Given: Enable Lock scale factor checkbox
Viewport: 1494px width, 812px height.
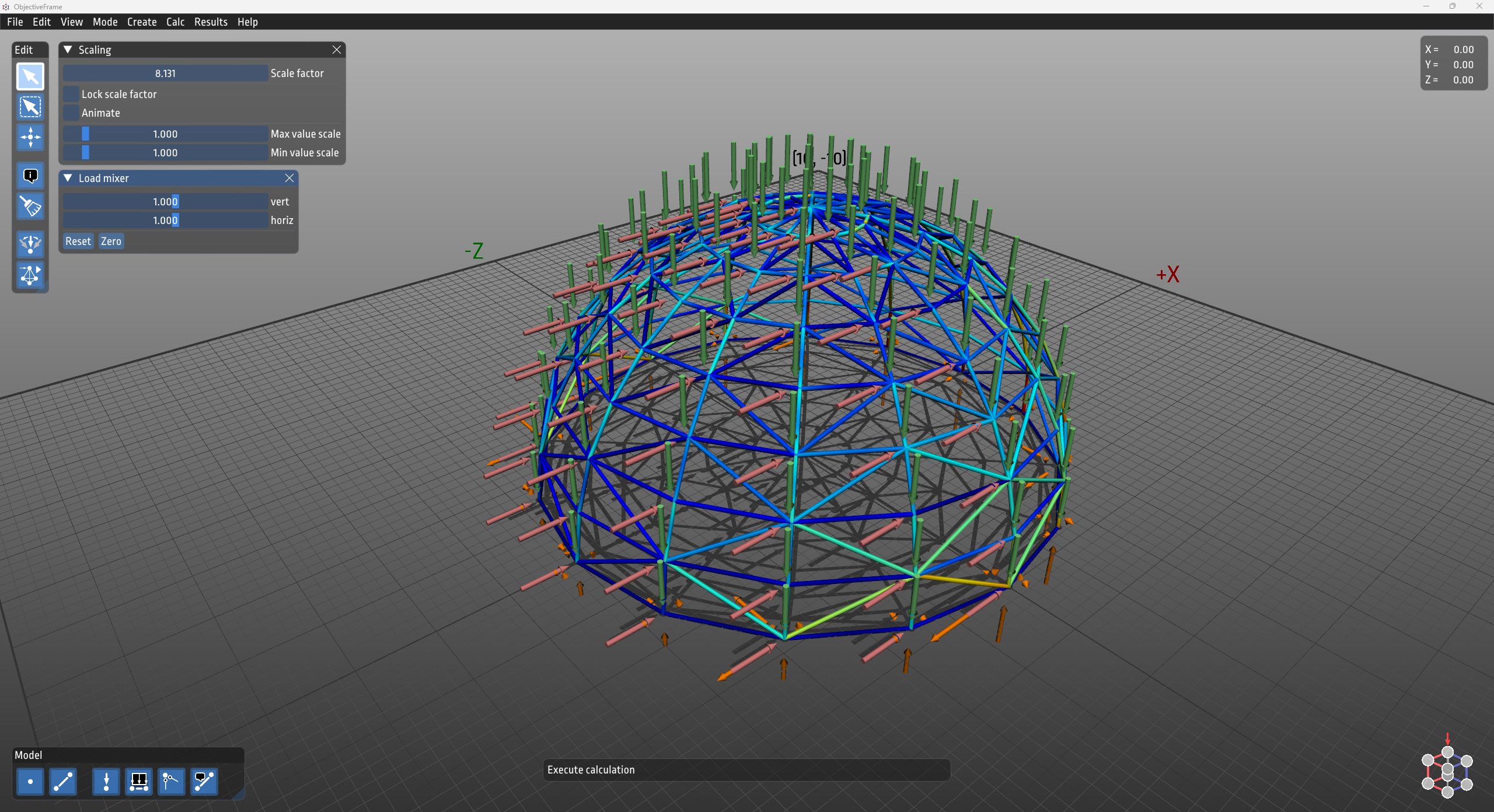Looking at the screenshot, I should [71, 94].
